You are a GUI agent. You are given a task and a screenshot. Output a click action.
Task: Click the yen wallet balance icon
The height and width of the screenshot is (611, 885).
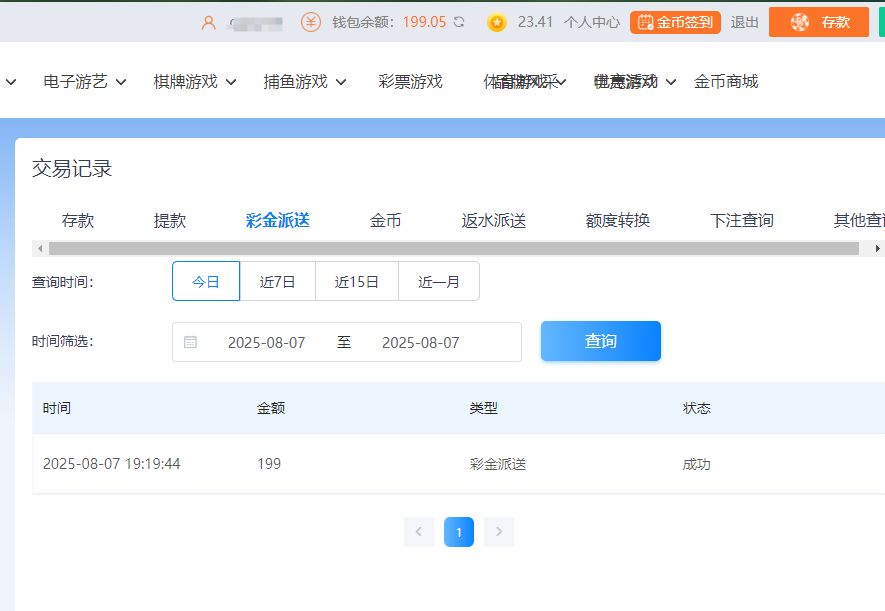coord(311,22)
